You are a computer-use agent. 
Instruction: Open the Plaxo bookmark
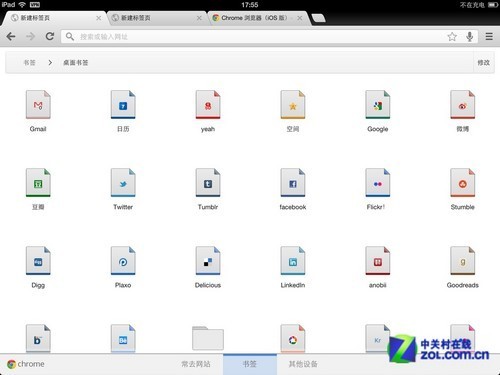(x=123, y=267)
